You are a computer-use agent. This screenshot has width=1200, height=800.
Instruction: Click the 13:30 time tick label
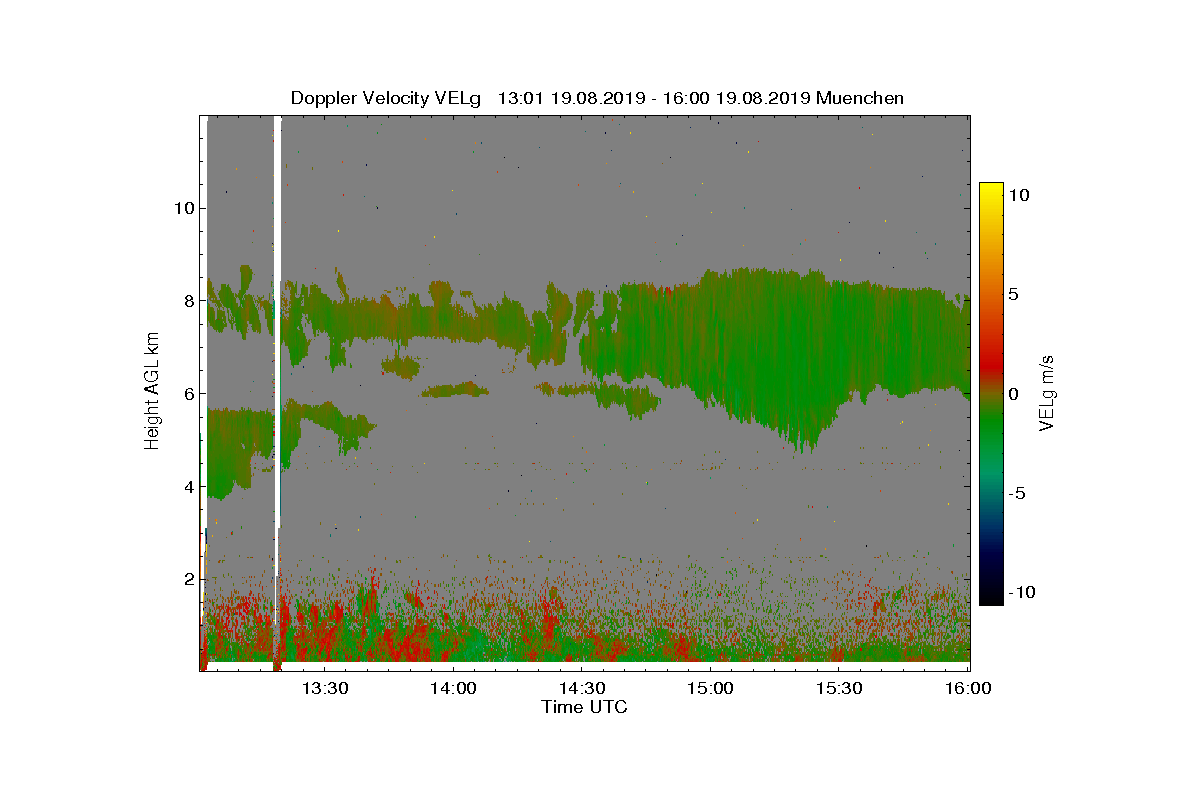click(x=325, y=688)
